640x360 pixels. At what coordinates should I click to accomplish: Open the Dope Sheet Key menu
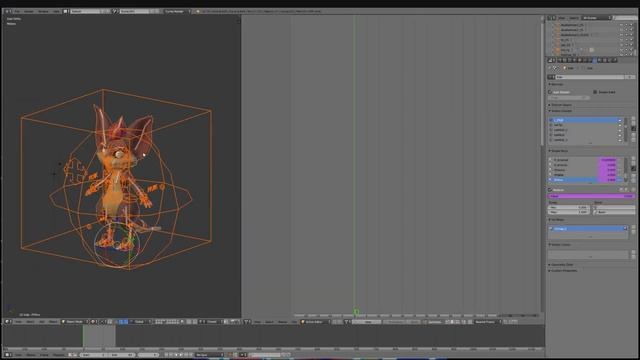(x=294, y=322)
